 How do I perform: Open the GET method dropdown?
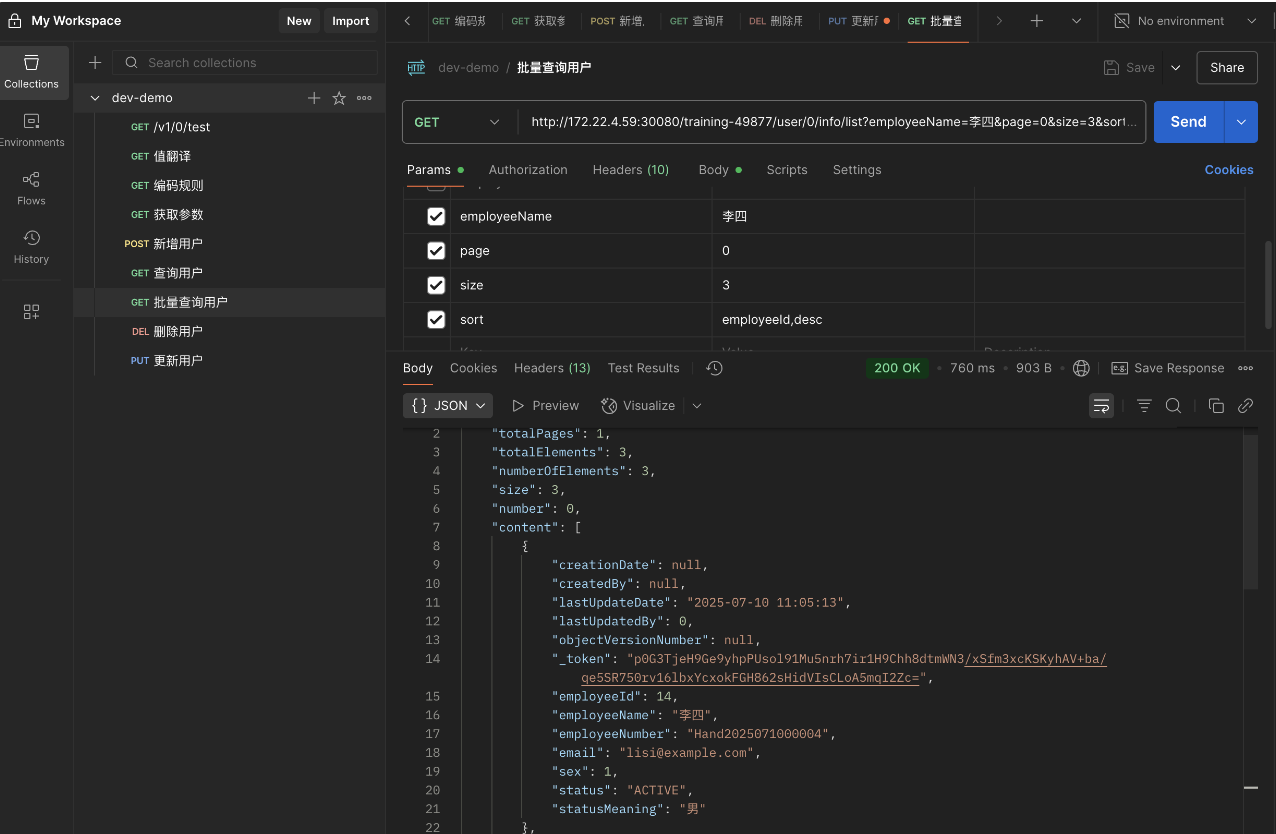[x=458, y=122]
